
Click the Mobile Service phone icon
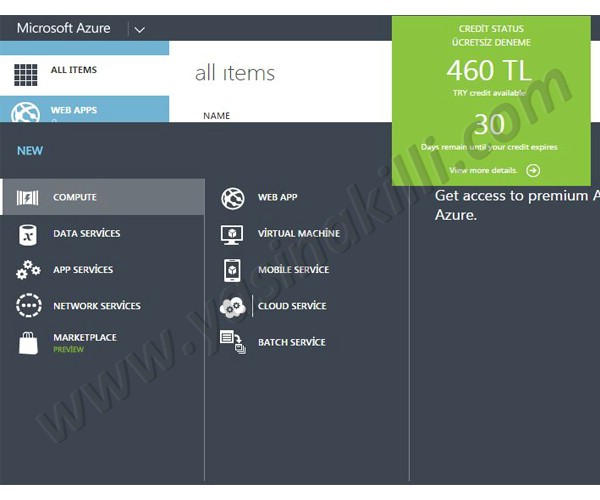pos(232,270)
